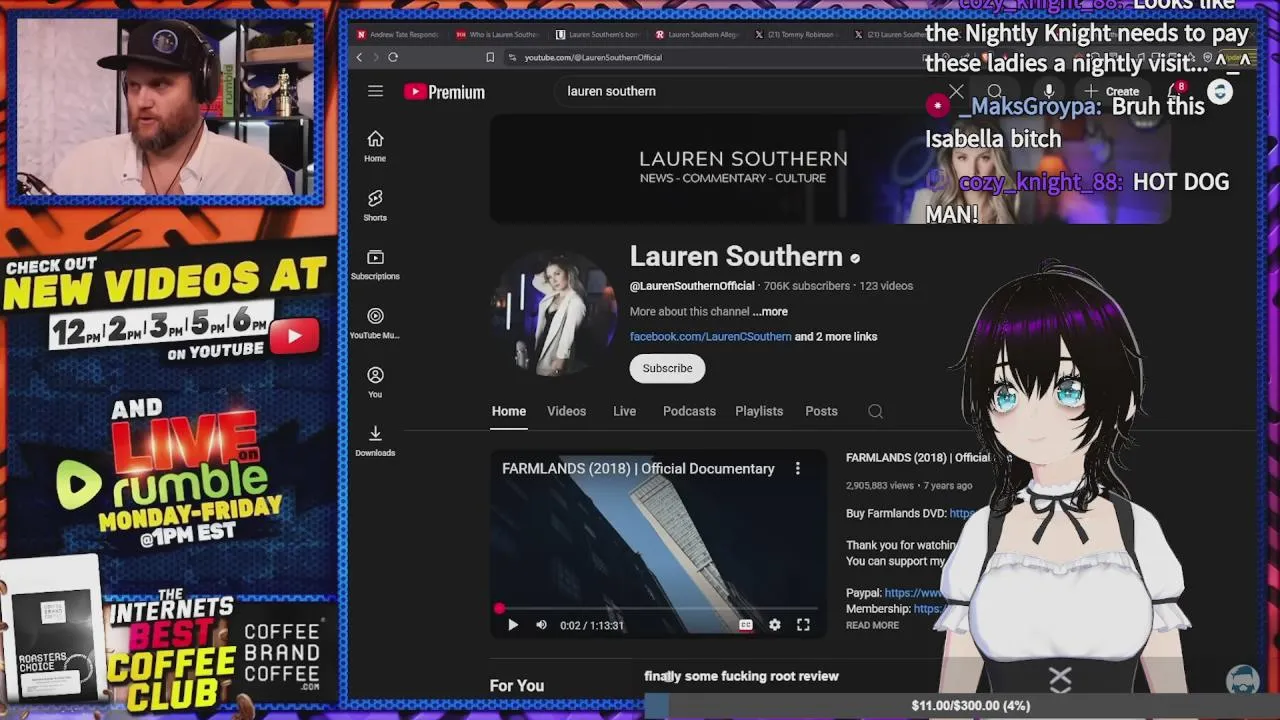The height and width of the screenshot is (720, 1280).
Task: Click the 'For You' section heading
Action: coord(517,686)
